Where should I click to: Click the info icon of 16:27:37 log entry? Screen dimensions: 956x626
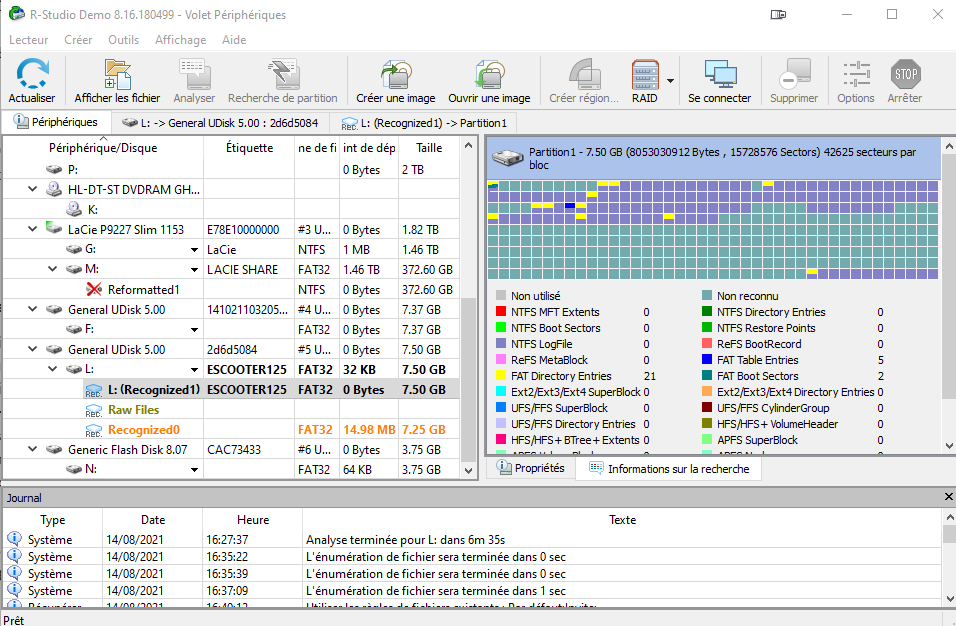[x=14, y=539]
